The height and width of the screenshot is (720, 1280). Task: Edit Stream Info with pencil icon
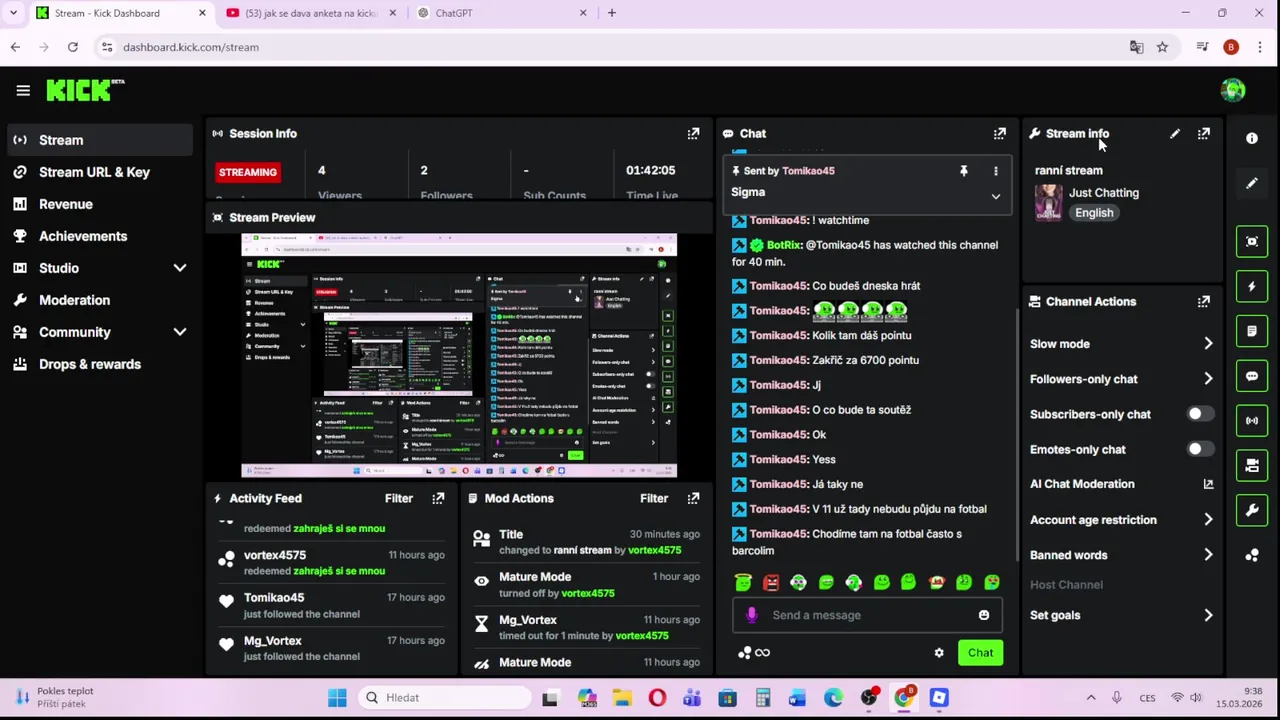[1175, 133]
